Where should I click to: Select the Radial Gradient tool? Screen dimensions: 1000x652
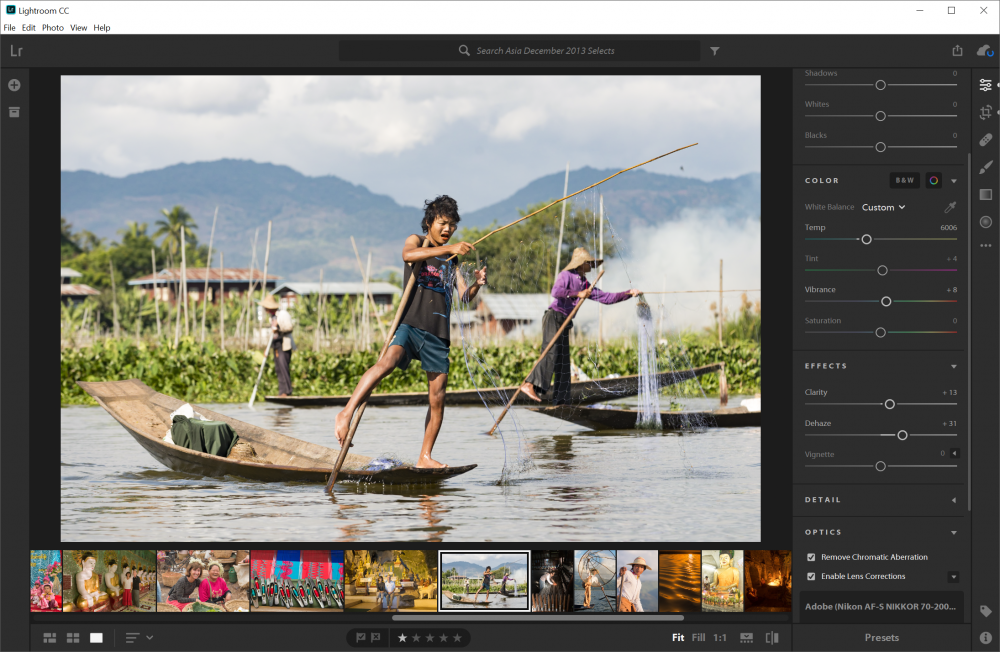(985, 222)
